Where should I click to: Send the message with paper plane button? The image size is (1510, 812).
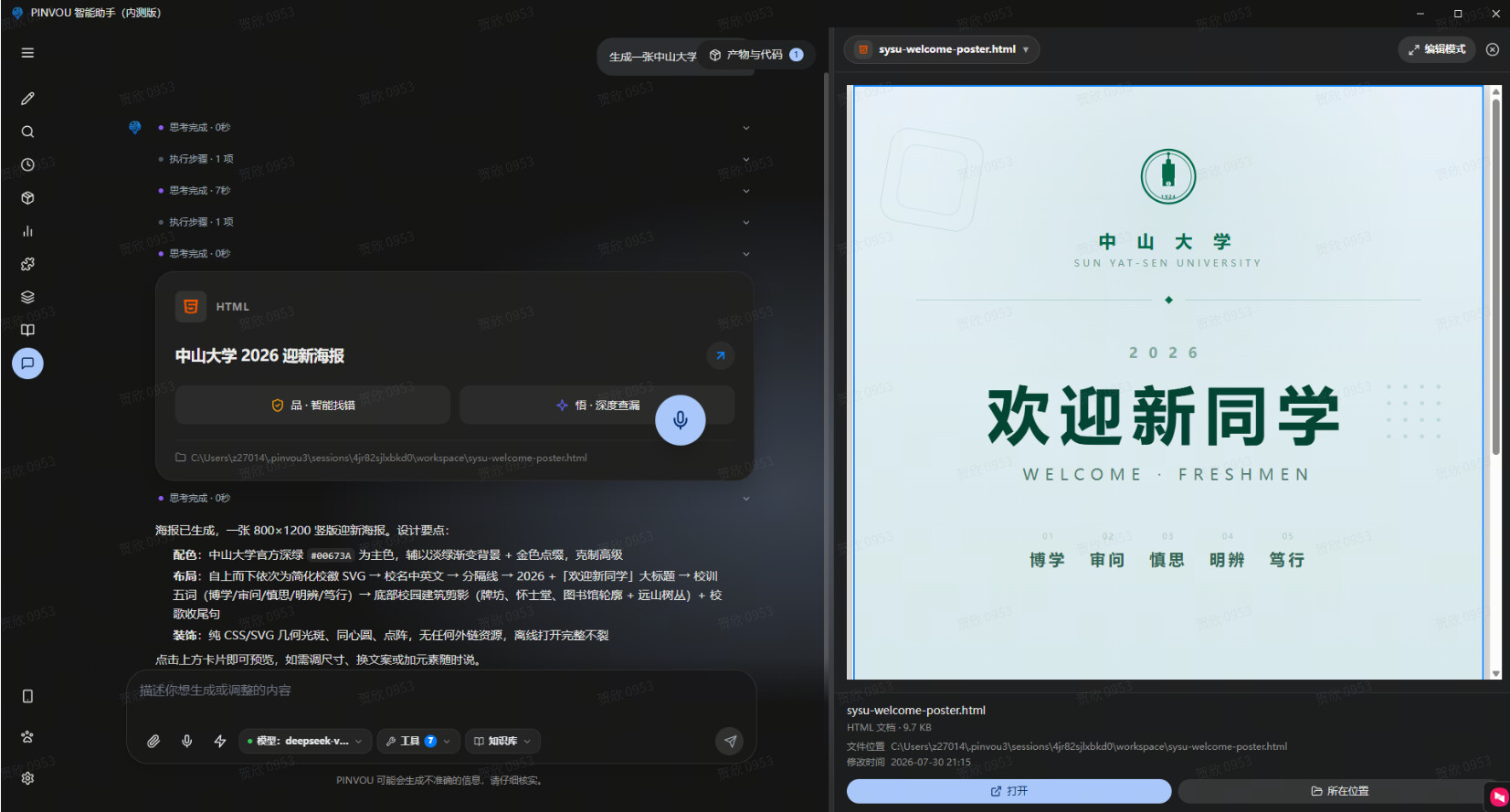tap(730, 741)
